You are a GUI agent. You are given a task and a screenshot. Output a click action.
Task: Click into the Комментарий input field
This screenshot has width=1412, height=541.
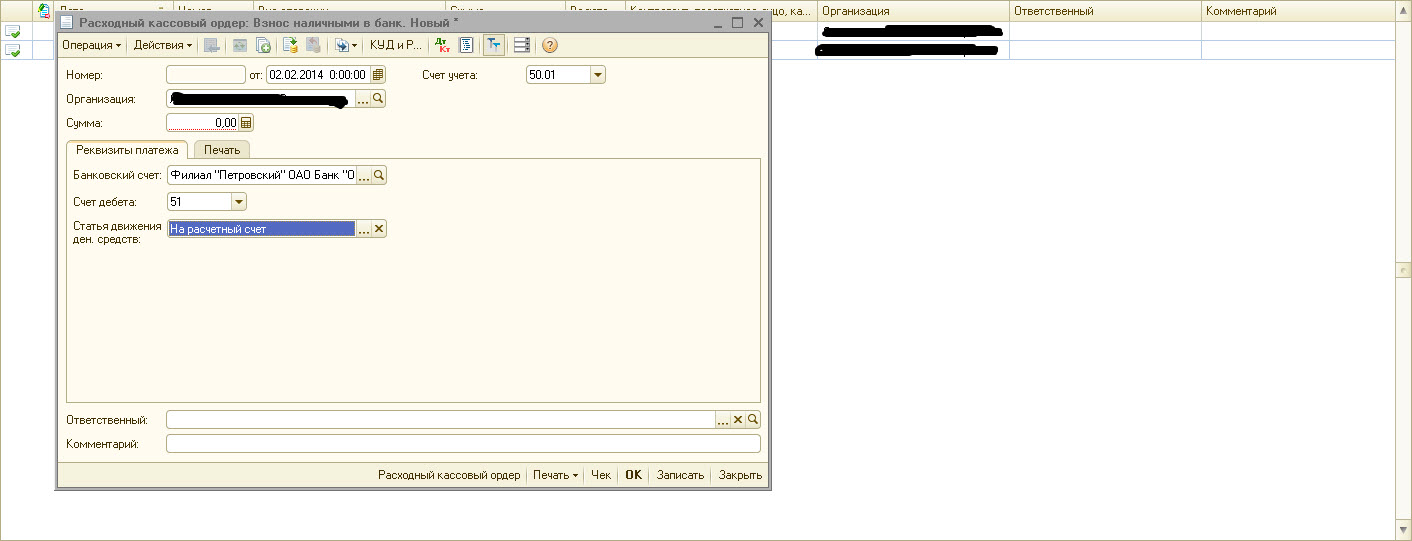pos(463,444)
